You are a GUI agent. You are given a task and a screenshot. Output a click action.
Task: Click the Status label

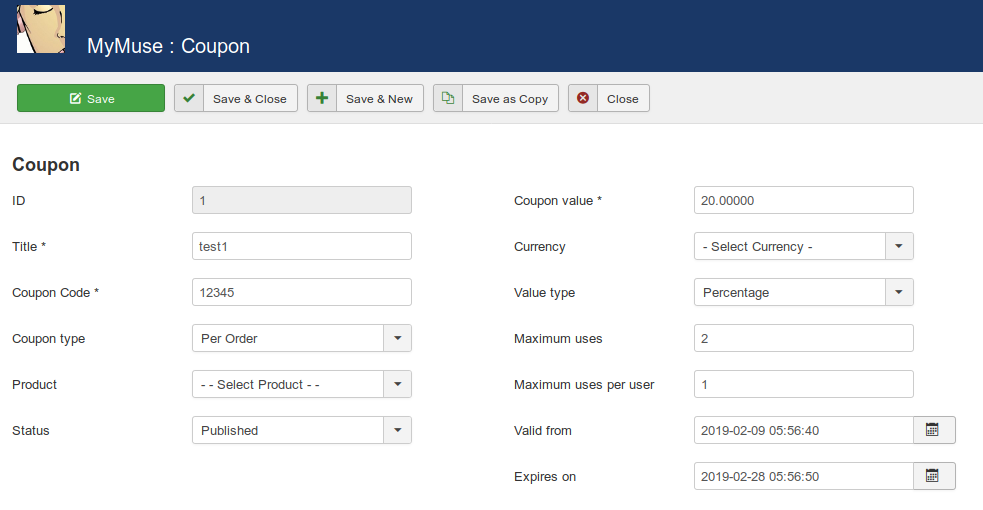click(31, 430)
